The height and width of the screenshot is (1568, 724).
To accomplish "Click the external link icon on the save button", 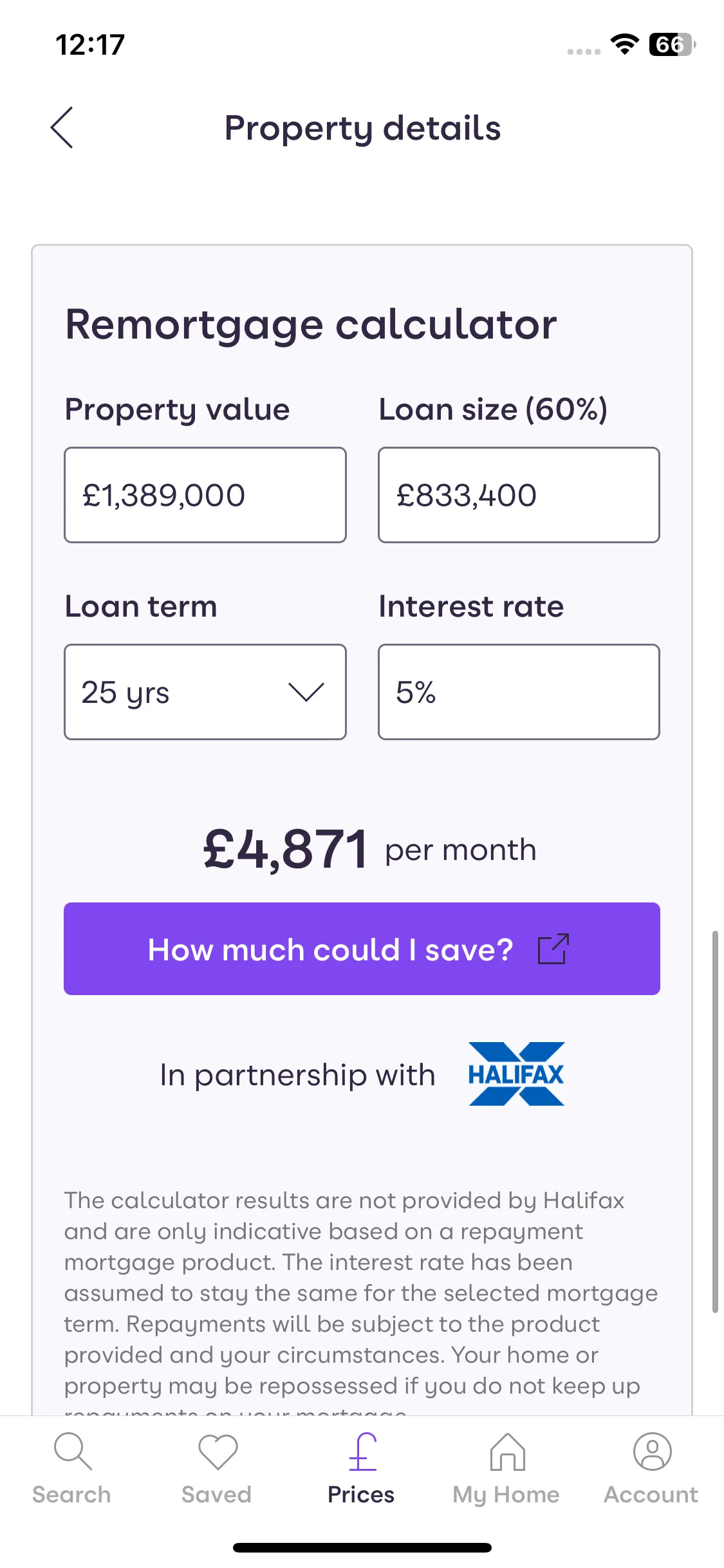I will pyautogui.click(x=553, y=949).
